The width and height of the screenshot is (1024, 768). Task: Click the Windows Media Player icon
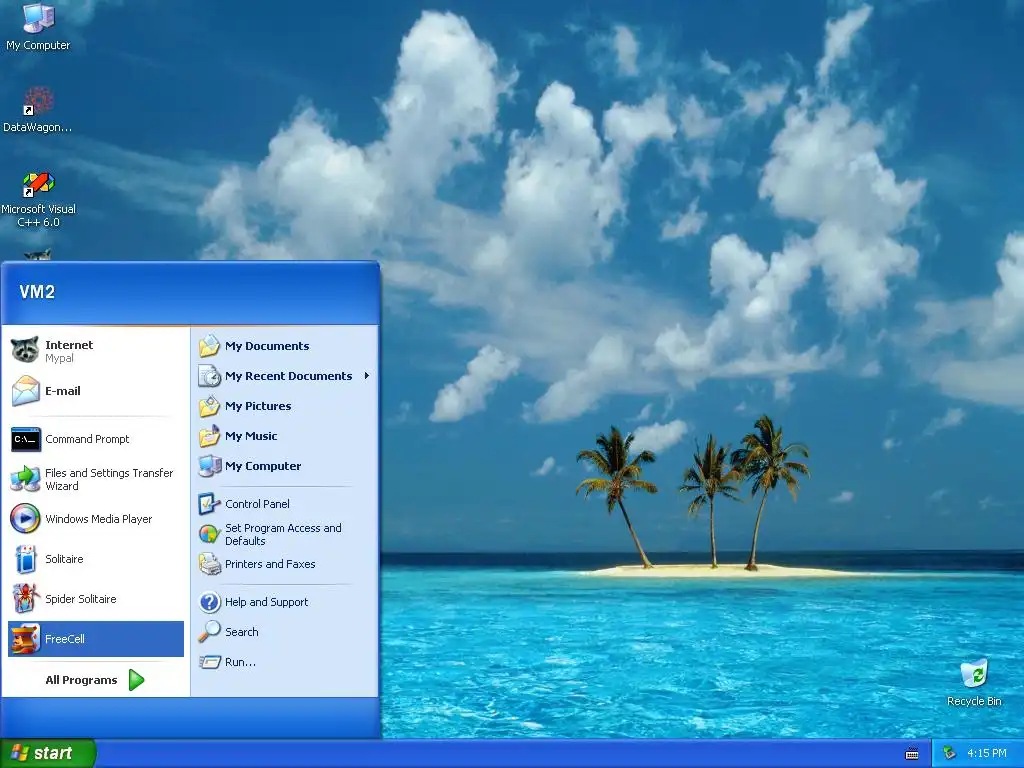point(25,519)
